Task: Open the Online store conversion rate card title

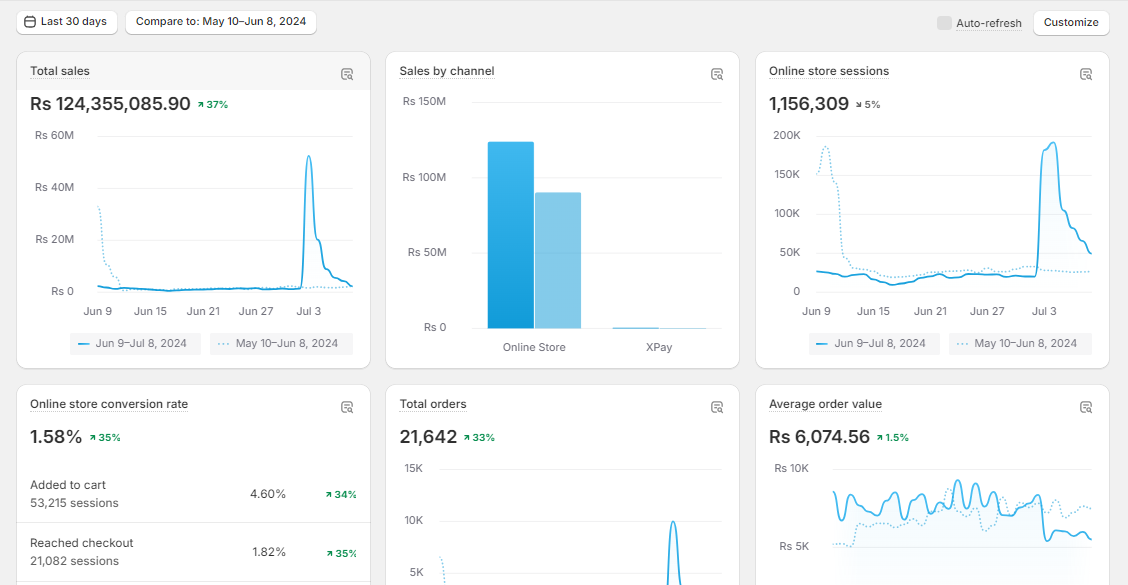Action: tap(109, 404)
